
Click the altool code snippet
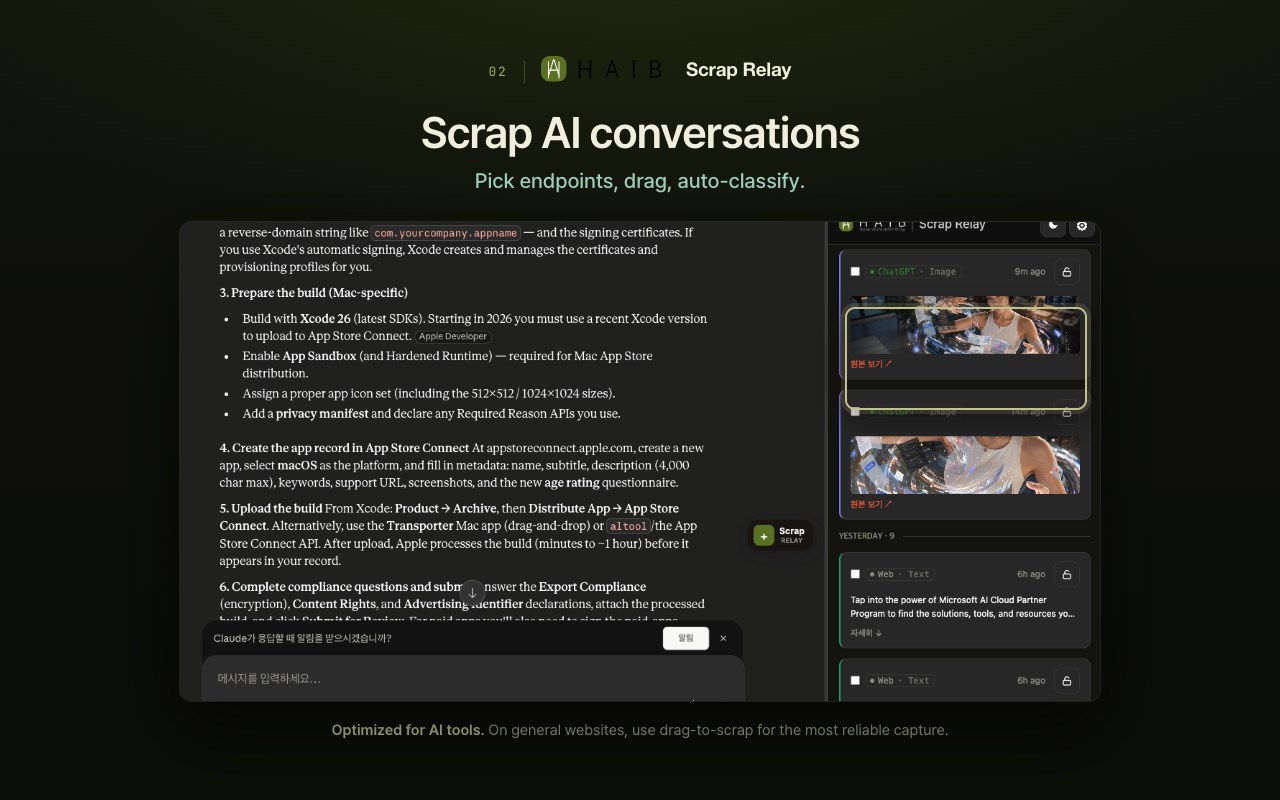[628, 526]
